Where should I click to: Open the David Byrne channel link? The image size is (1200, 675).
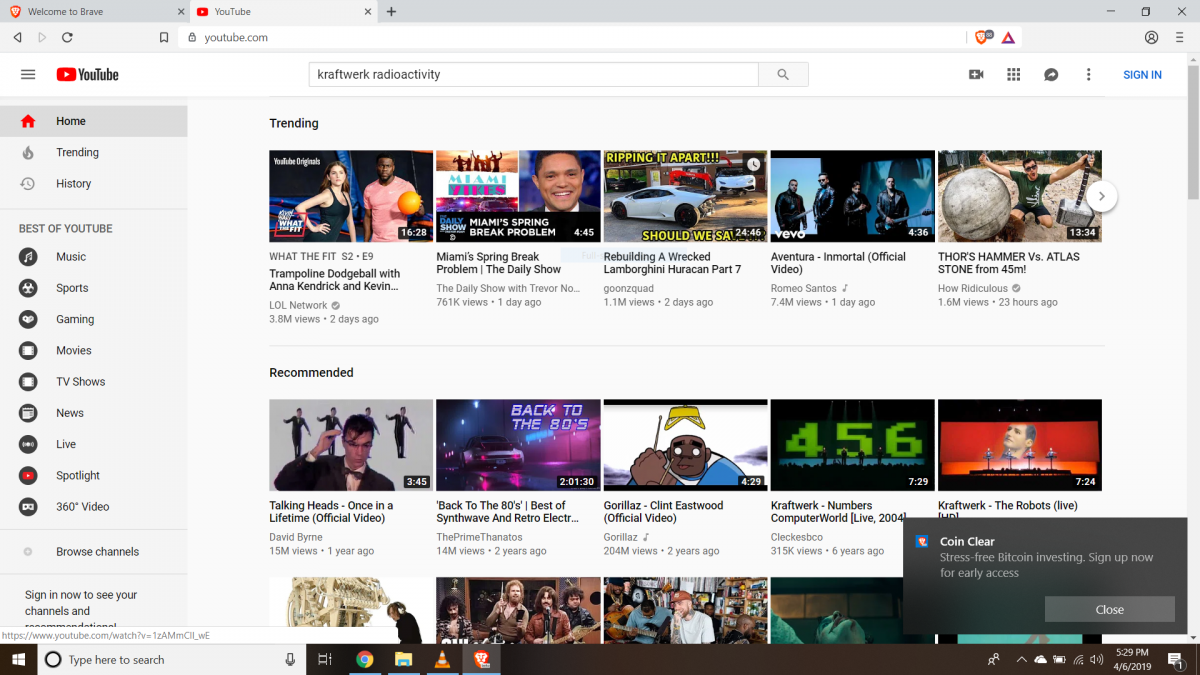click(x=296, y=537)
